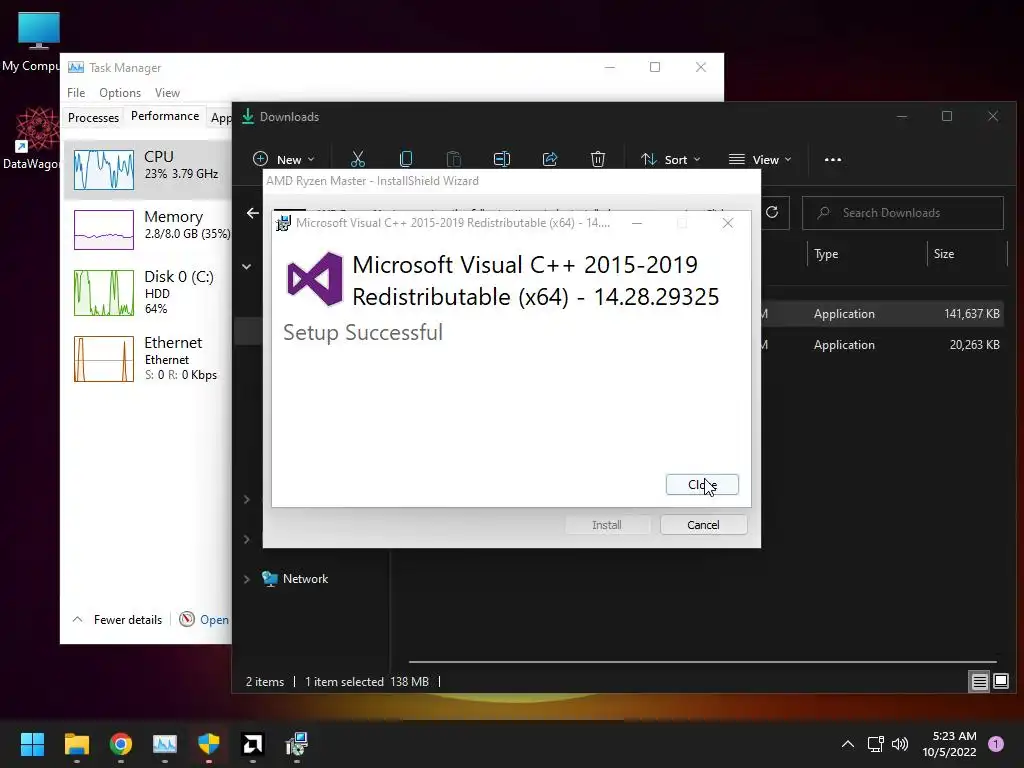Open the File menu in Task Manager
This screenshot has width=1024, height=768.
pos(76,93)
